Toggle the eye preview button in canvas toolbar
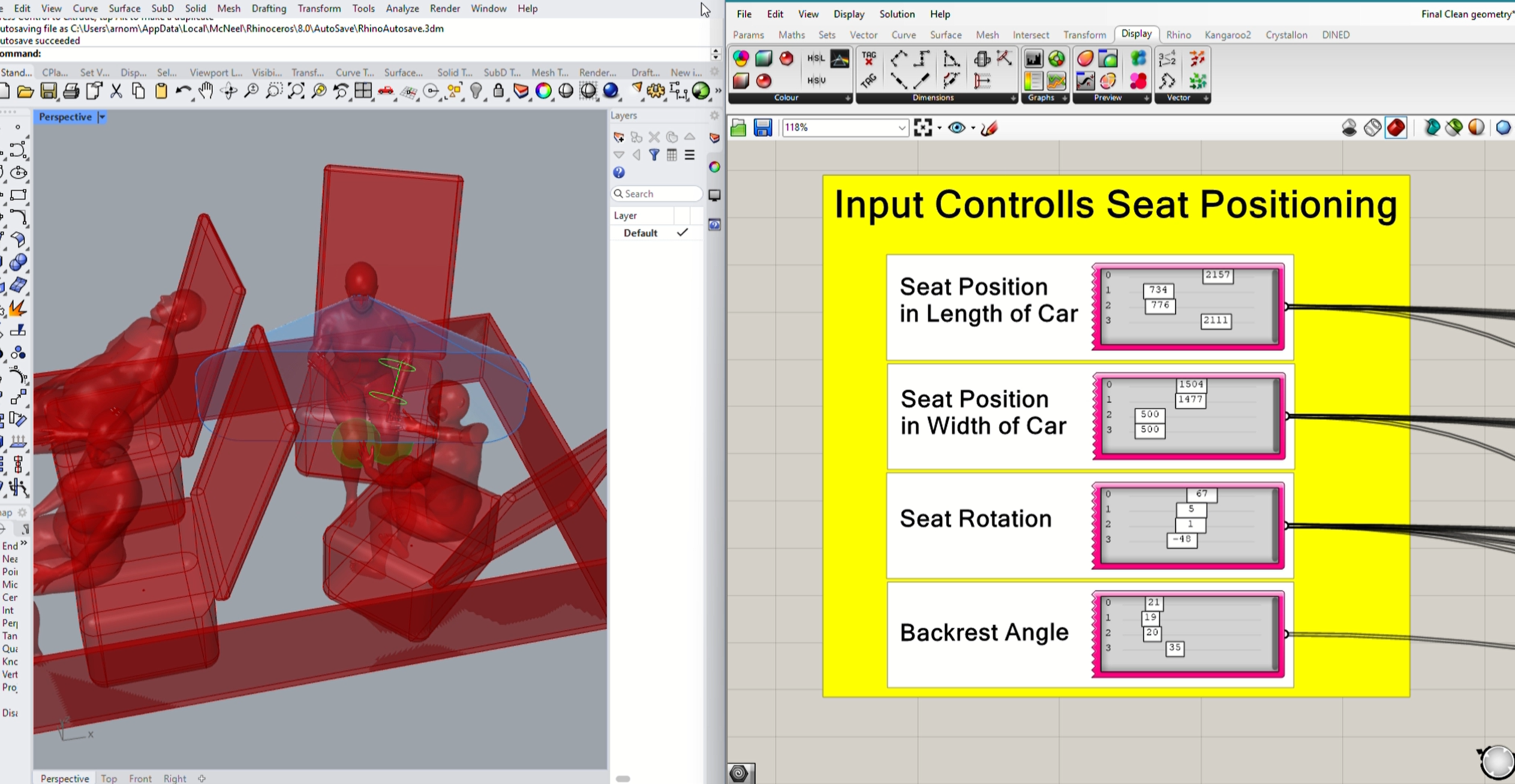Viewport: 1515px width, 784px height. (956, 128)
